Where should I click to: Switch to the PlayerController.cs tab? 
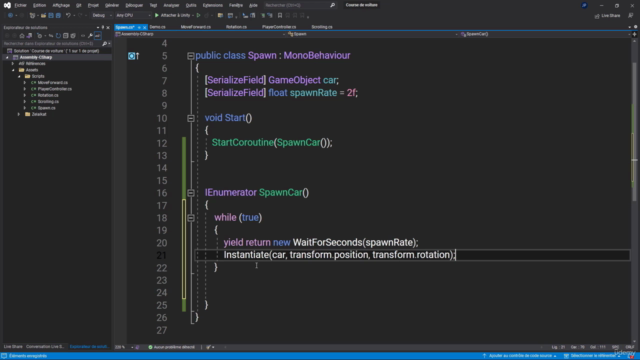[279, 27]
